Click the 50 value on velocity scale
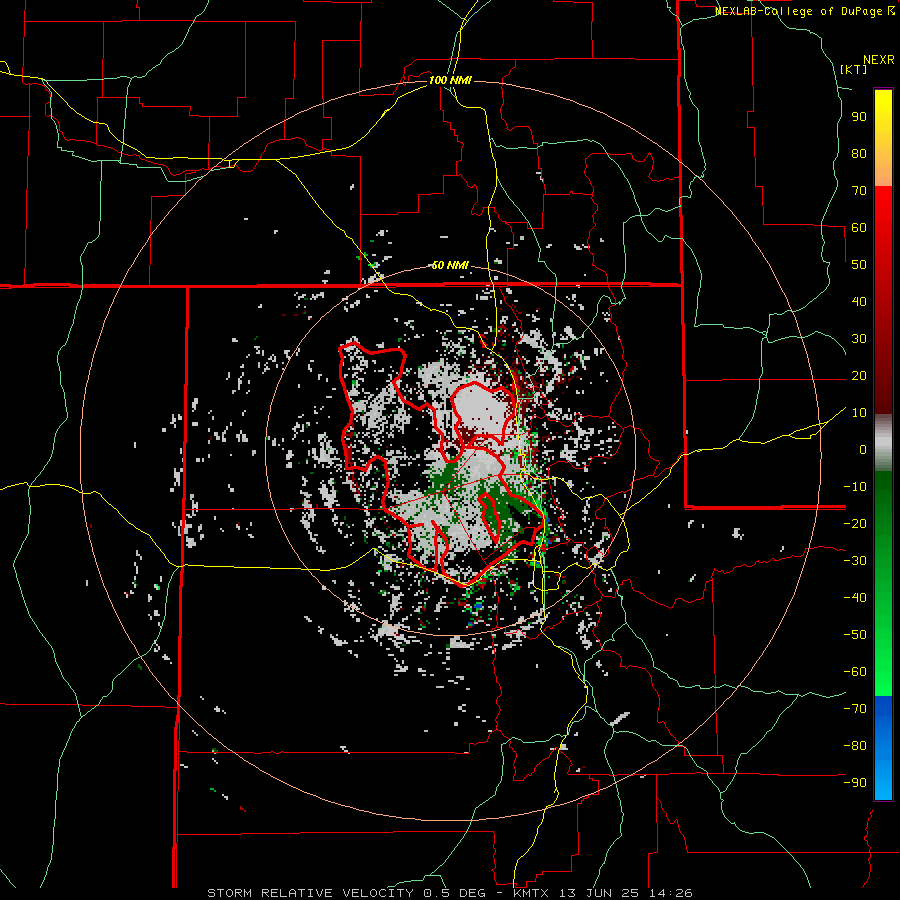900x900 pixels. click(859, 265)
